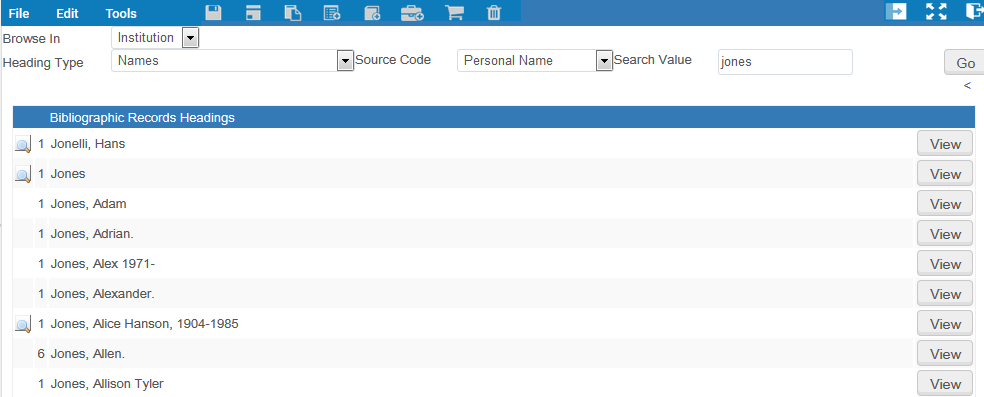The image size is (984, 397).
Task: Click the exit door icon at top right
Action: pyautogui.click(x=974, y=11)
